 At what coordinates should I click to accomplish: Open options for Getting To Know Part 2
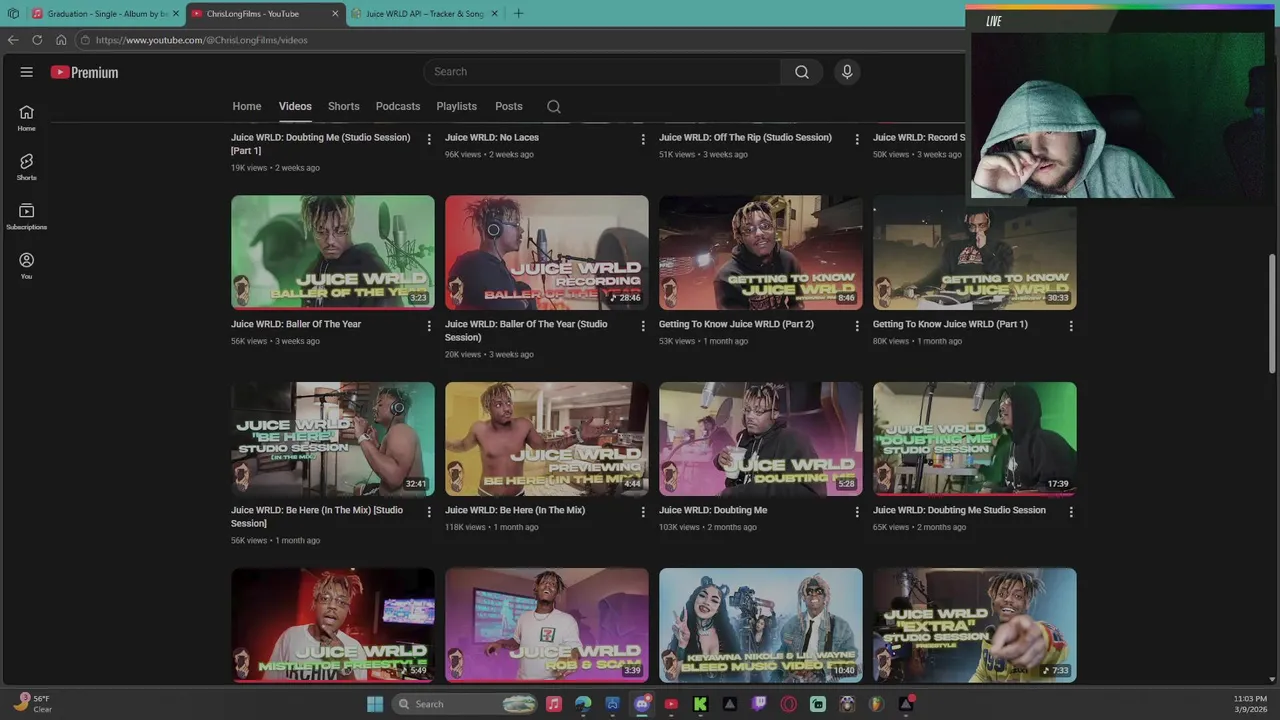[857, 326]
